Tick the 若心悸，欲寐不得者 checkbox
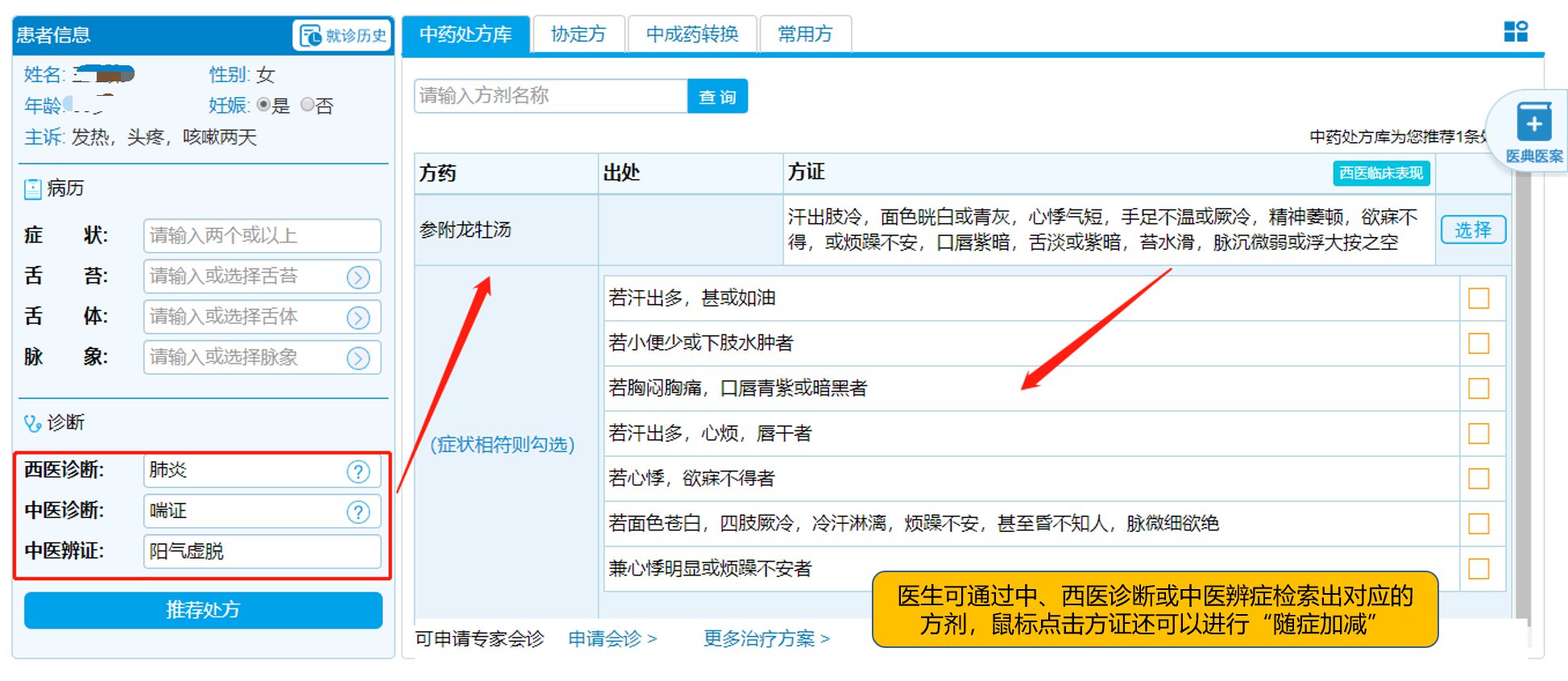 pyautogui.click(x=1479, y=479)
